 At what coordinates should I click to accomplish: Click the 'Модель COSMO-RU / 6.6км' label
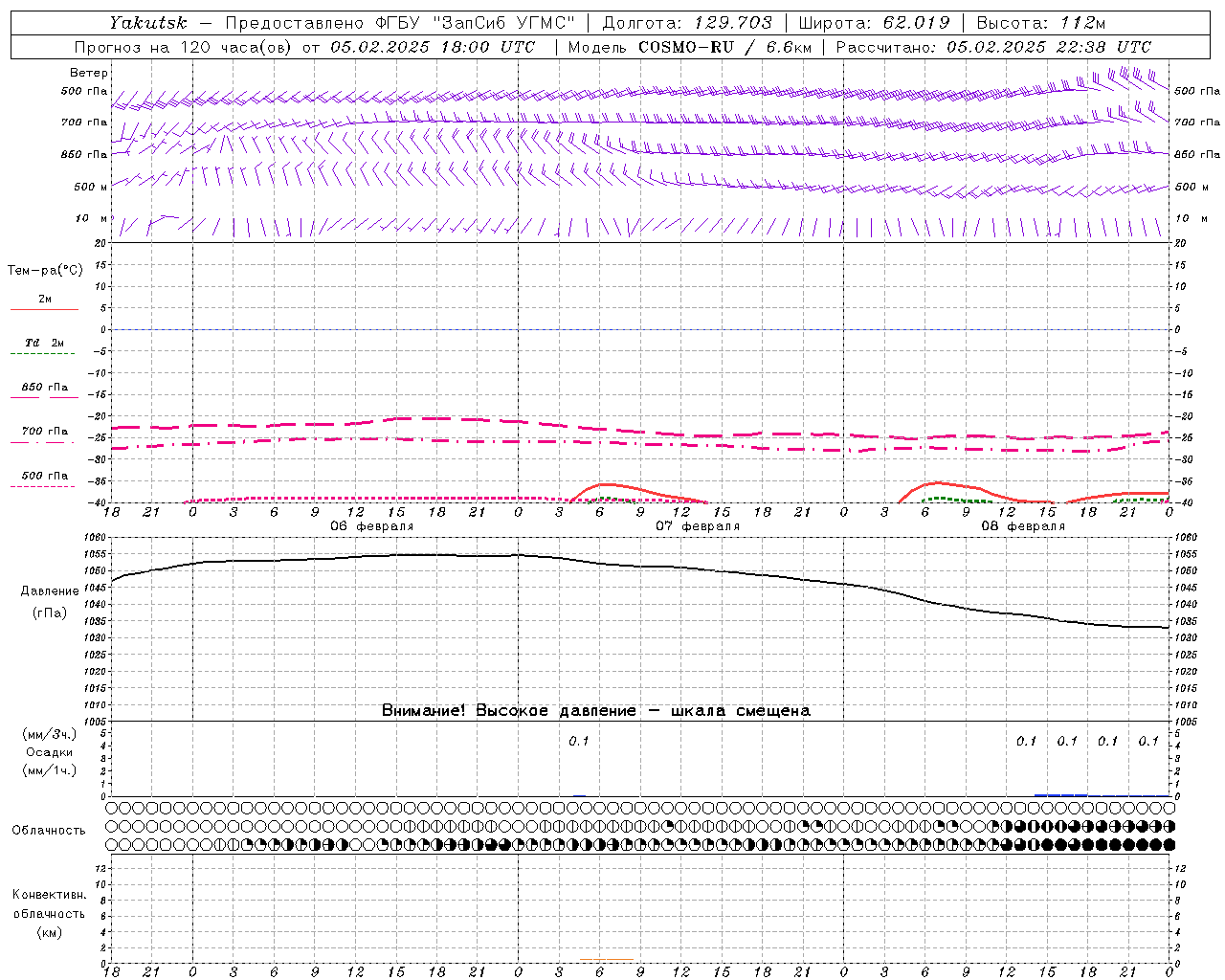[x=689, y=47]
